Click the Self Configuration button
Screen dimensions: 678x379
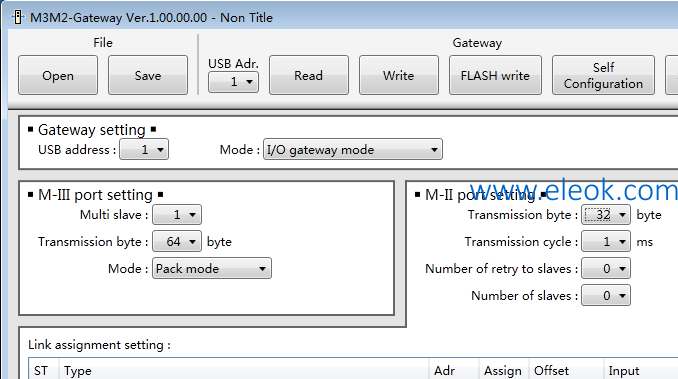603,75
